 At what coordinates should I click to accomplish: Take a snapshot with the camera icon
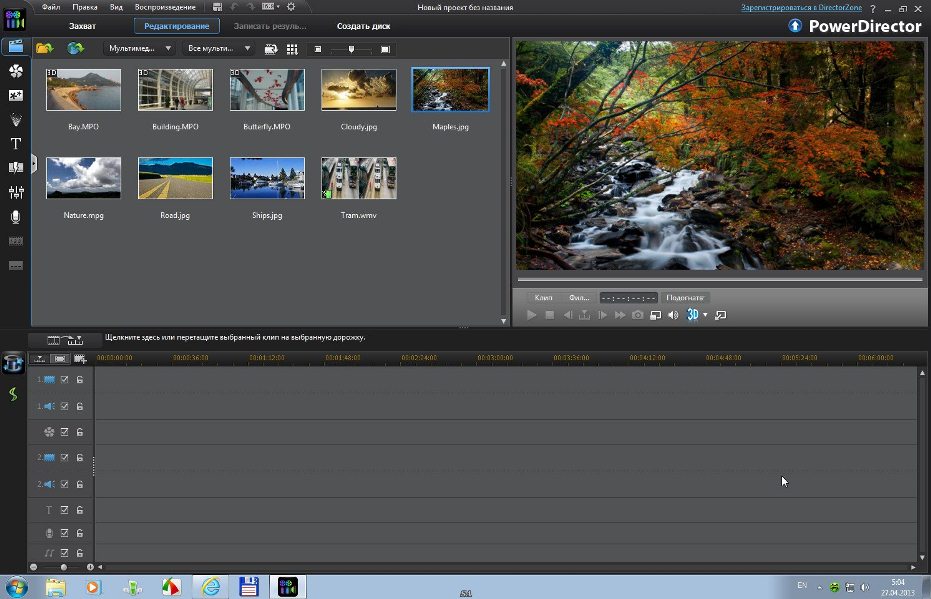637,315
